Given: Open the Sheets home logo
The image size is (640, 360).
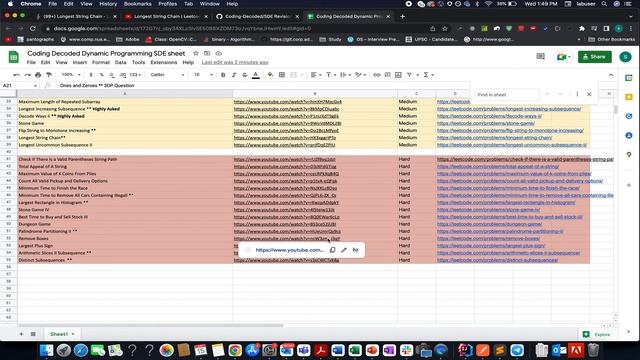Looking at the screenshot, I should (x=13, y=57).
